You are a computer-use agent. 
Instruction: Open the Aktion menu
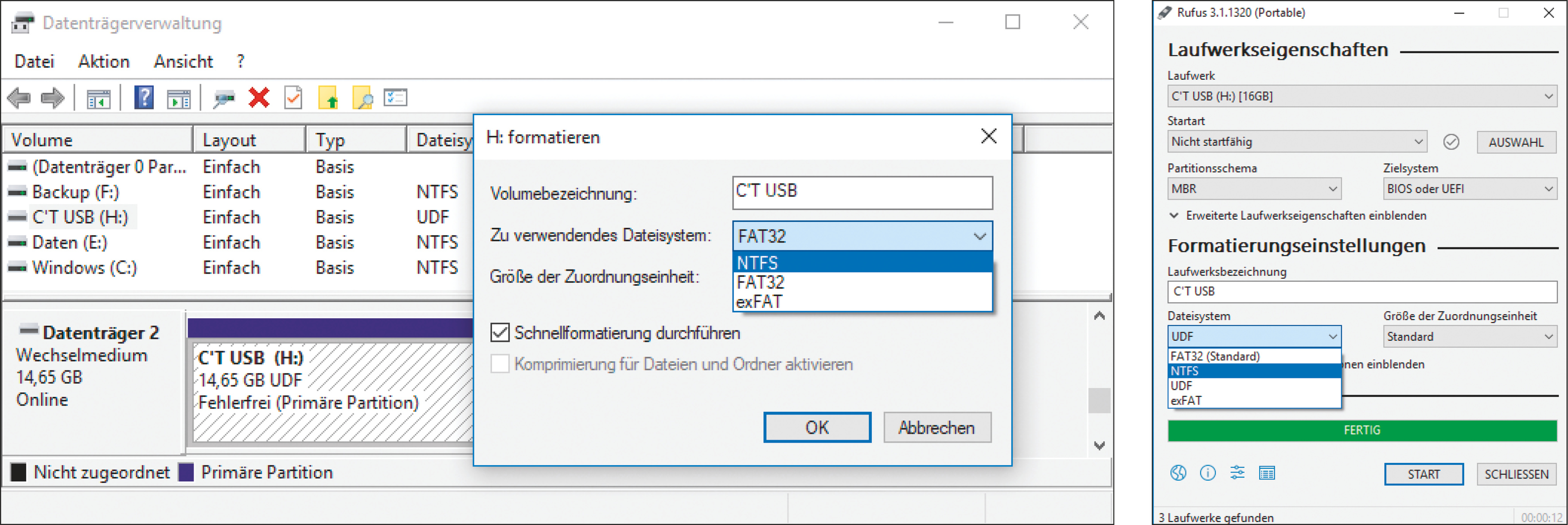coord(103,62)
